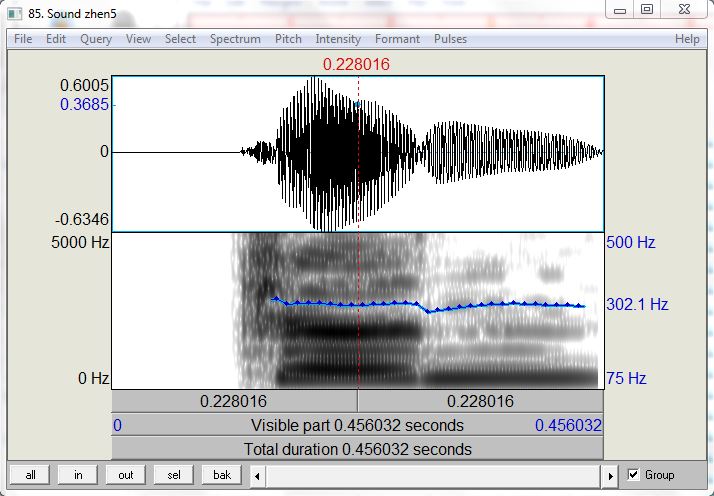The image size is (714, 496).
Task: Click the 0.3685 amplitude value
Action: point(85,105)
